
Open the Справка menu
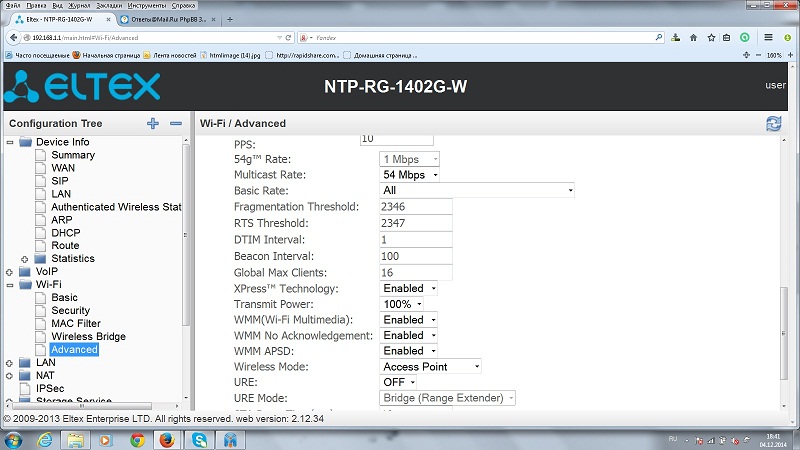(183, 6)
